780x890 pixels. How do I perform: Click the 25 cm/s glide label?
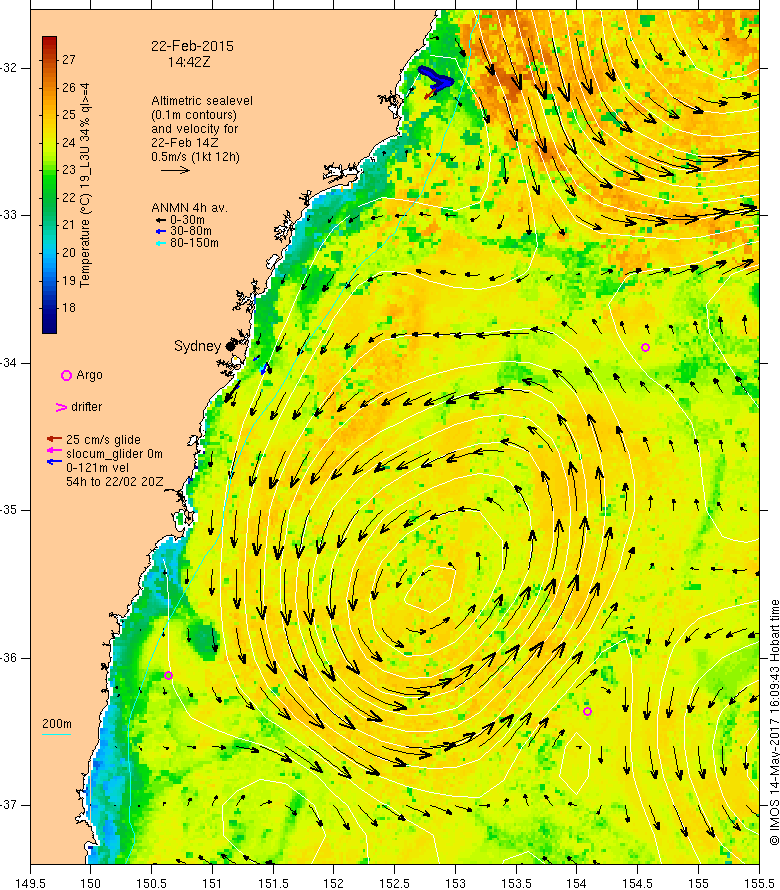pos(103,440)
